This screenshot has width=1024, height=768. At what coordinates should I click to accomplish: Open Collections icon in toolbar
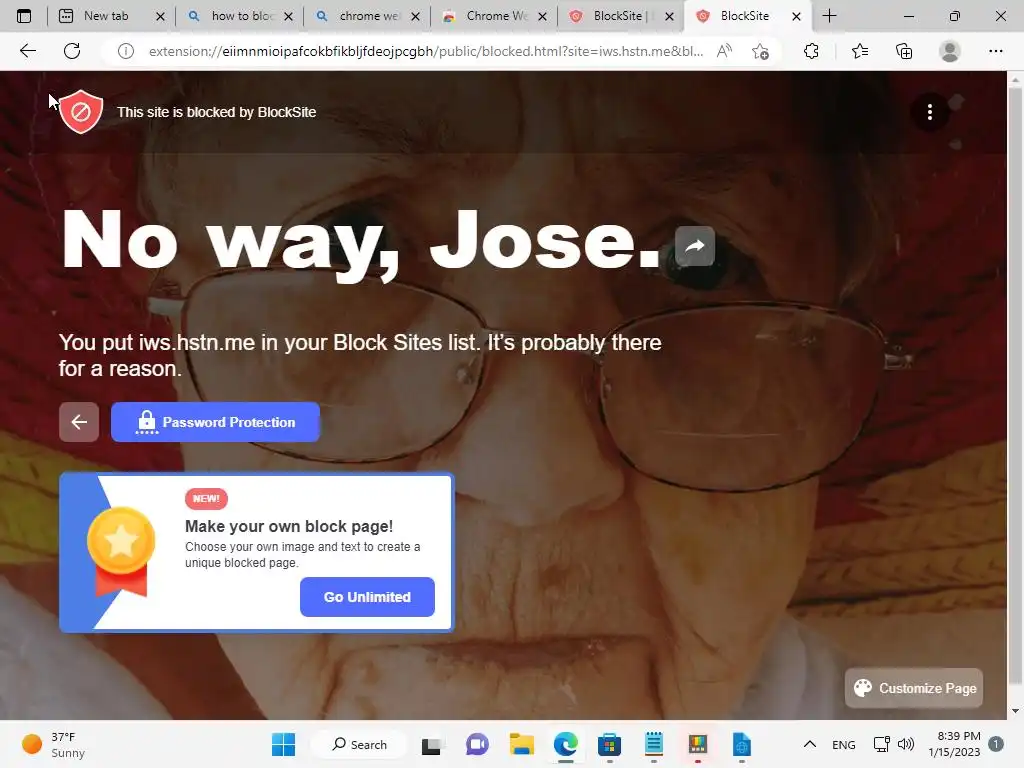pos(904,51)
